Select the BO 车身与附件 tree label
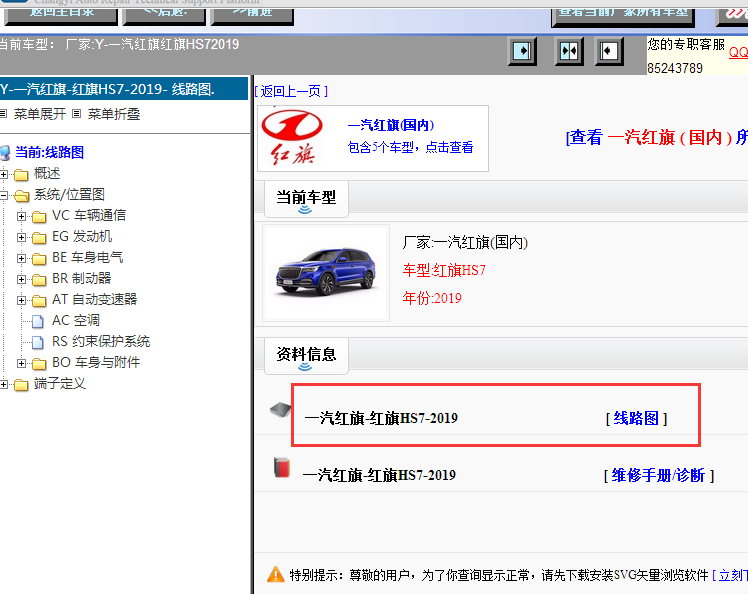The width and height of the screenshot is (748, 594). click(x=96, y=362)
